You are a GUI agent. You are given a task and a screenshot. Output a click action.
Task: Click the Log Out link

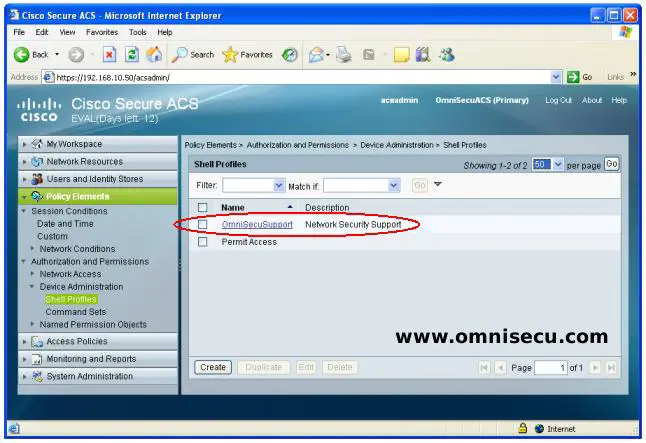click(x=558, y=100)
